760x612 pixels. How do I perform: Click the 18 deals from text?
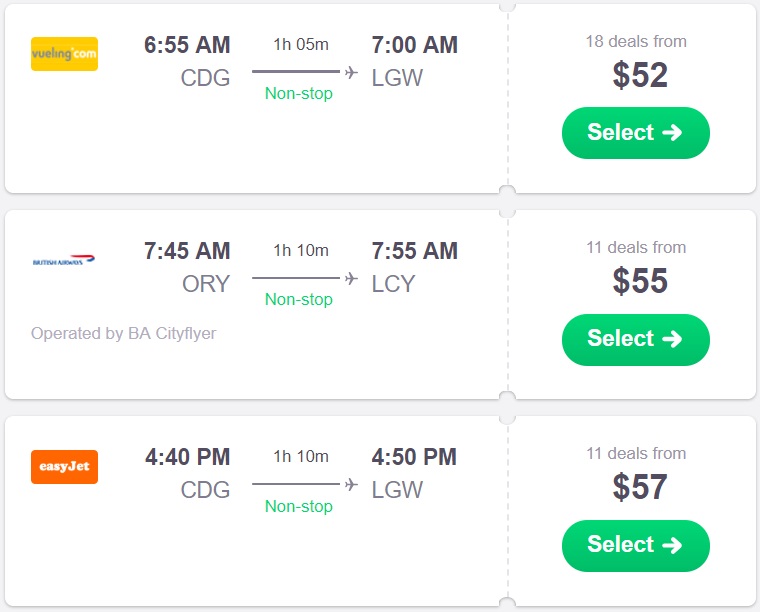(636, 42)
